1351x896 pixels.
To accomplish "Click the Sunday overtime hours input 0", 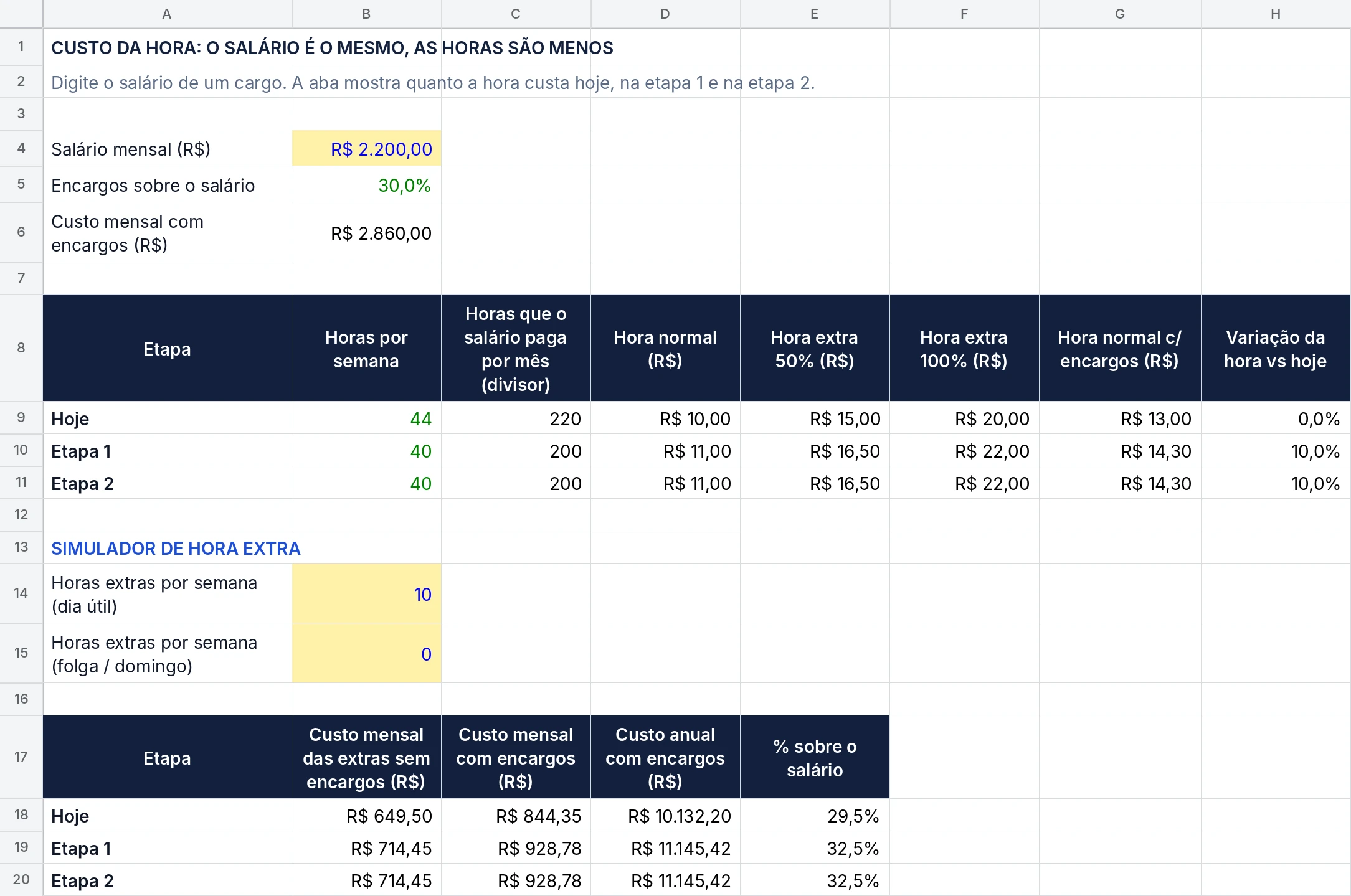I will (366, 653).
